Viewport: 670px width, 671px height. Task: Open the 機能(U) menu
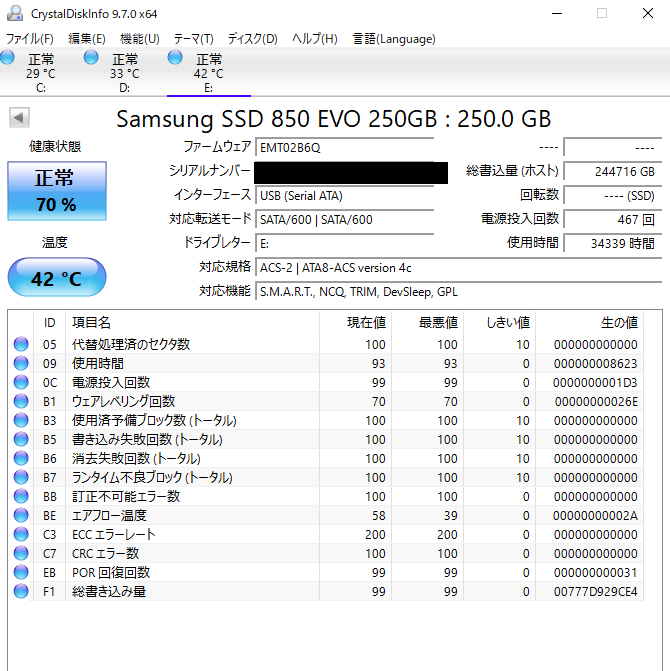[x=139, y=39]
